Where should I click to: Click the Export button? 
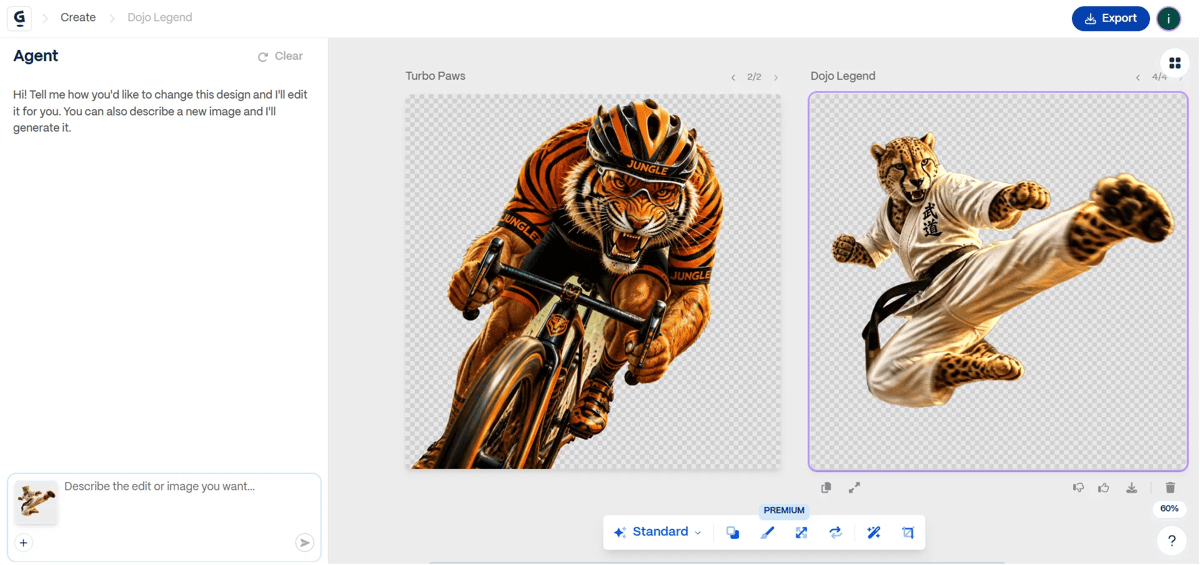pos(1110,18)
